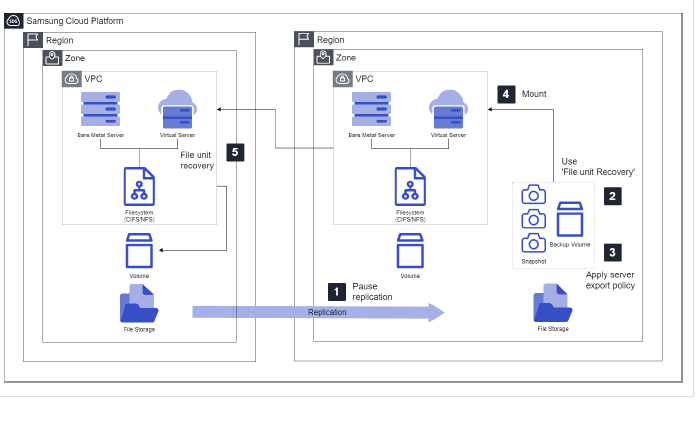Click the right 'Region' label text
699x423 pixels.
pos(331,40)
